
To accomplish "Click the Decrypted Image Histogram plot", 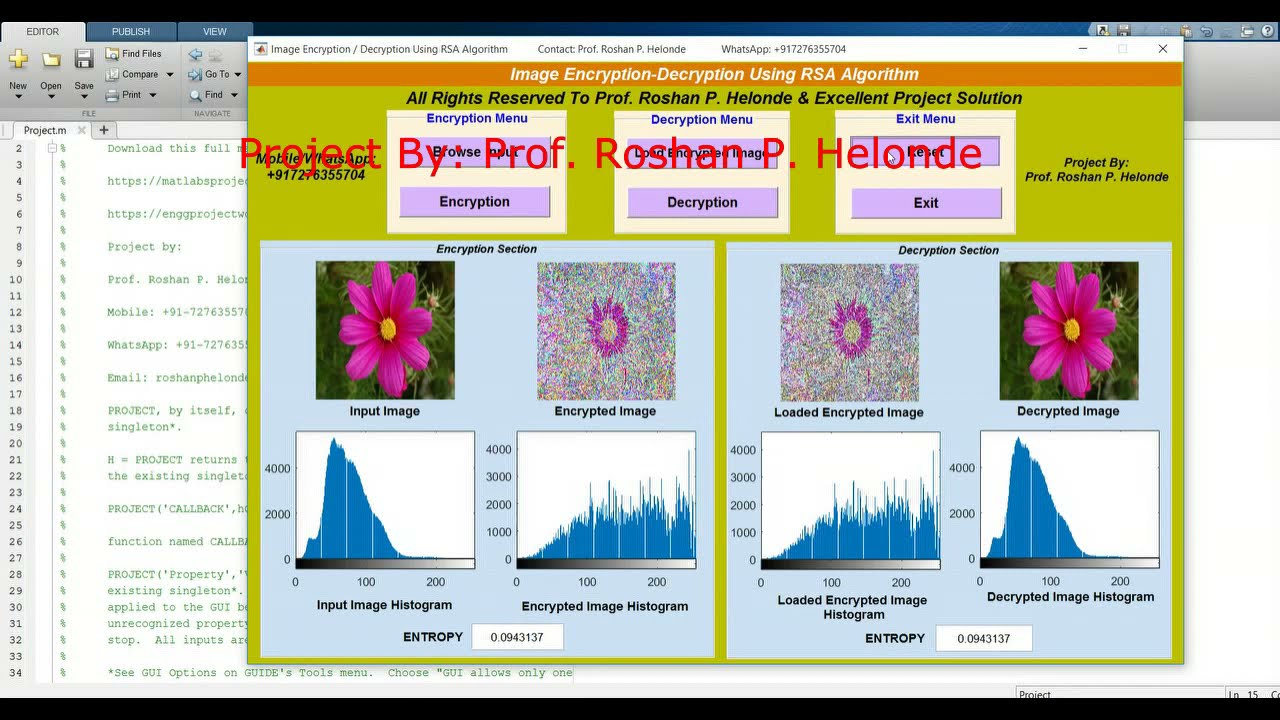I will 1070,494.
